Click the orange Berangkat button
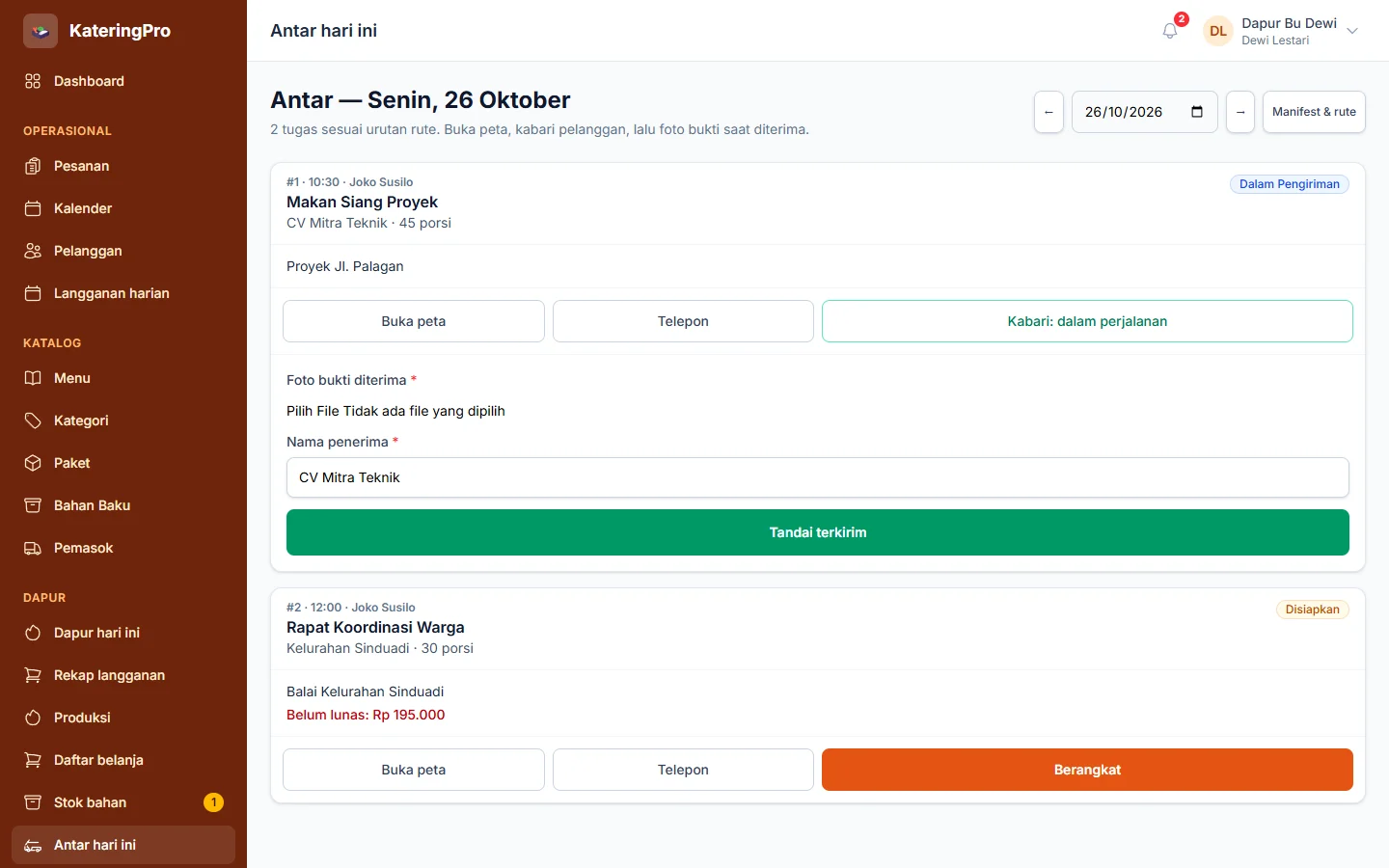The width and height of the screenshot is (1389, 868). tap(1087, 770)
